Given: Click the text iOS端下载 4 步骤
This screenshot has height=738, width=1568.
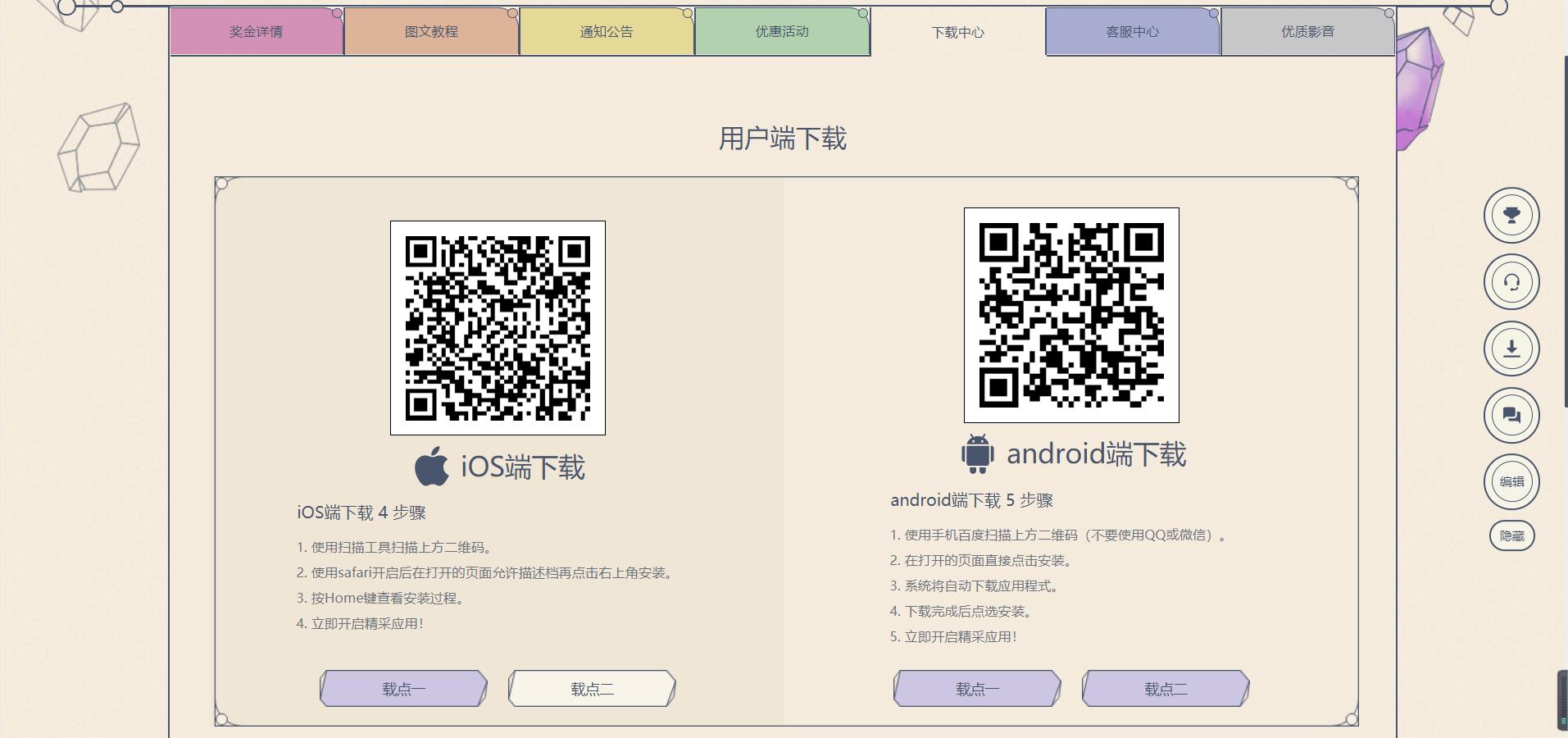Looking at the screenshot, I should tap(361, 512).
